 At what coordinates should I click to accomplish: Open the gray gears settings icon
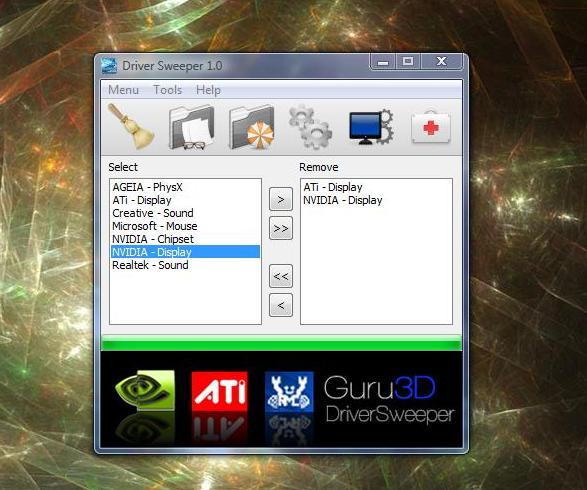click(x=311, y=128)
